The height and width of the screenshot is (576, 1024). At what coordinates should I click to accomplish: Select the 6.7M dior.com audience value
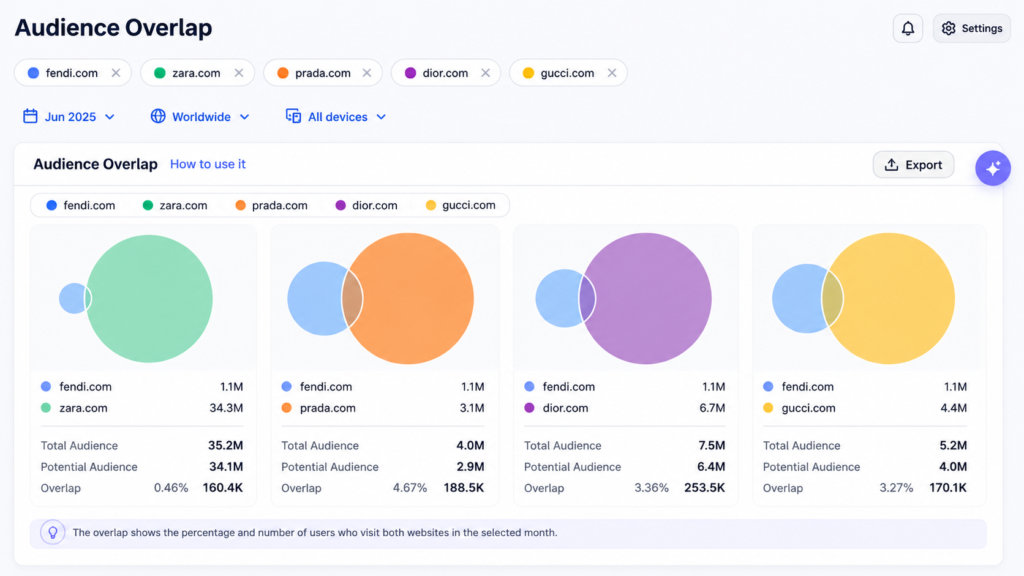coord(712,408)
